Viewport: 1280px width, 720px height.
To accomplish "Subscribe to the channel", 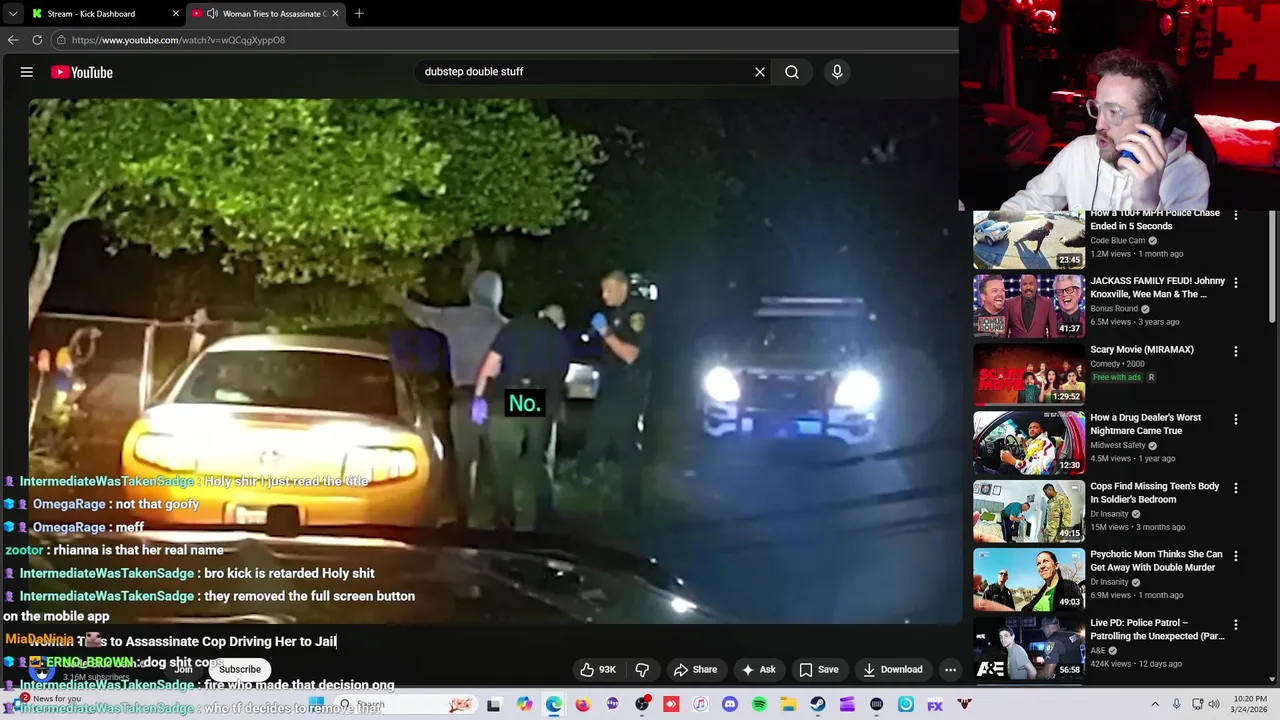I will point(240,670).
